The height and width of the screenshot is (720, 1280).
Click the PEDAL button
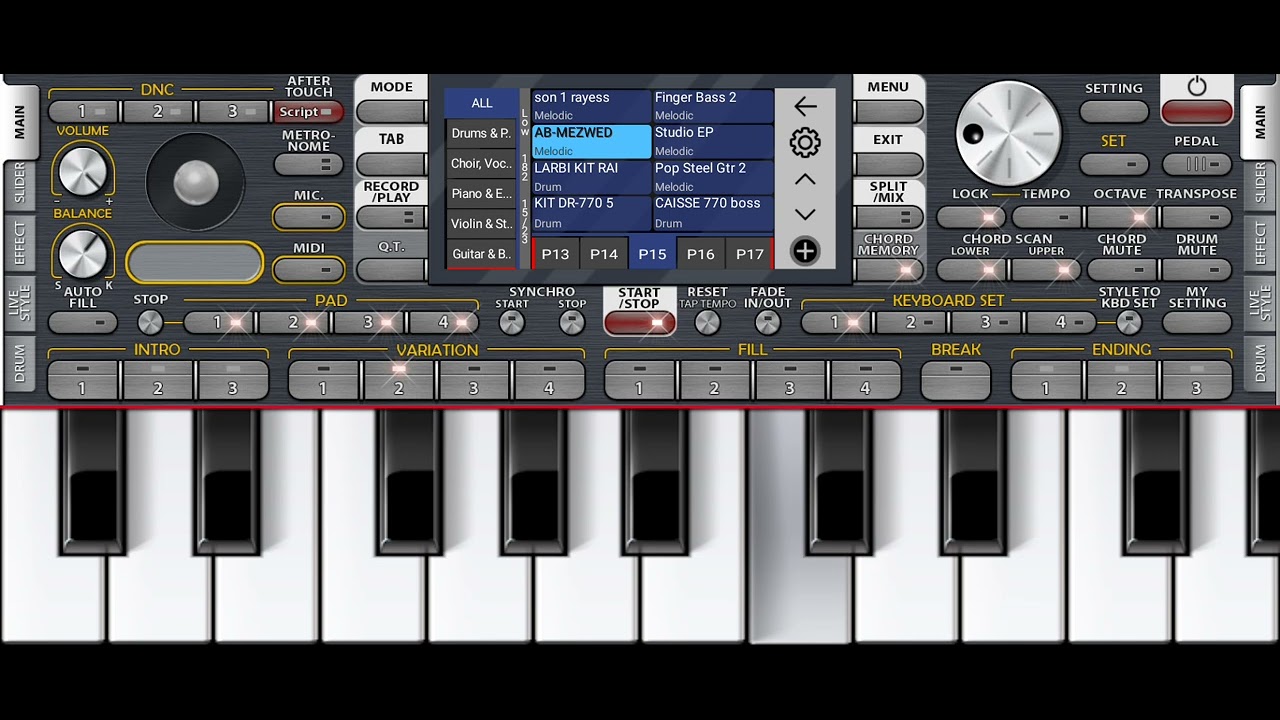coord(1197,164)
